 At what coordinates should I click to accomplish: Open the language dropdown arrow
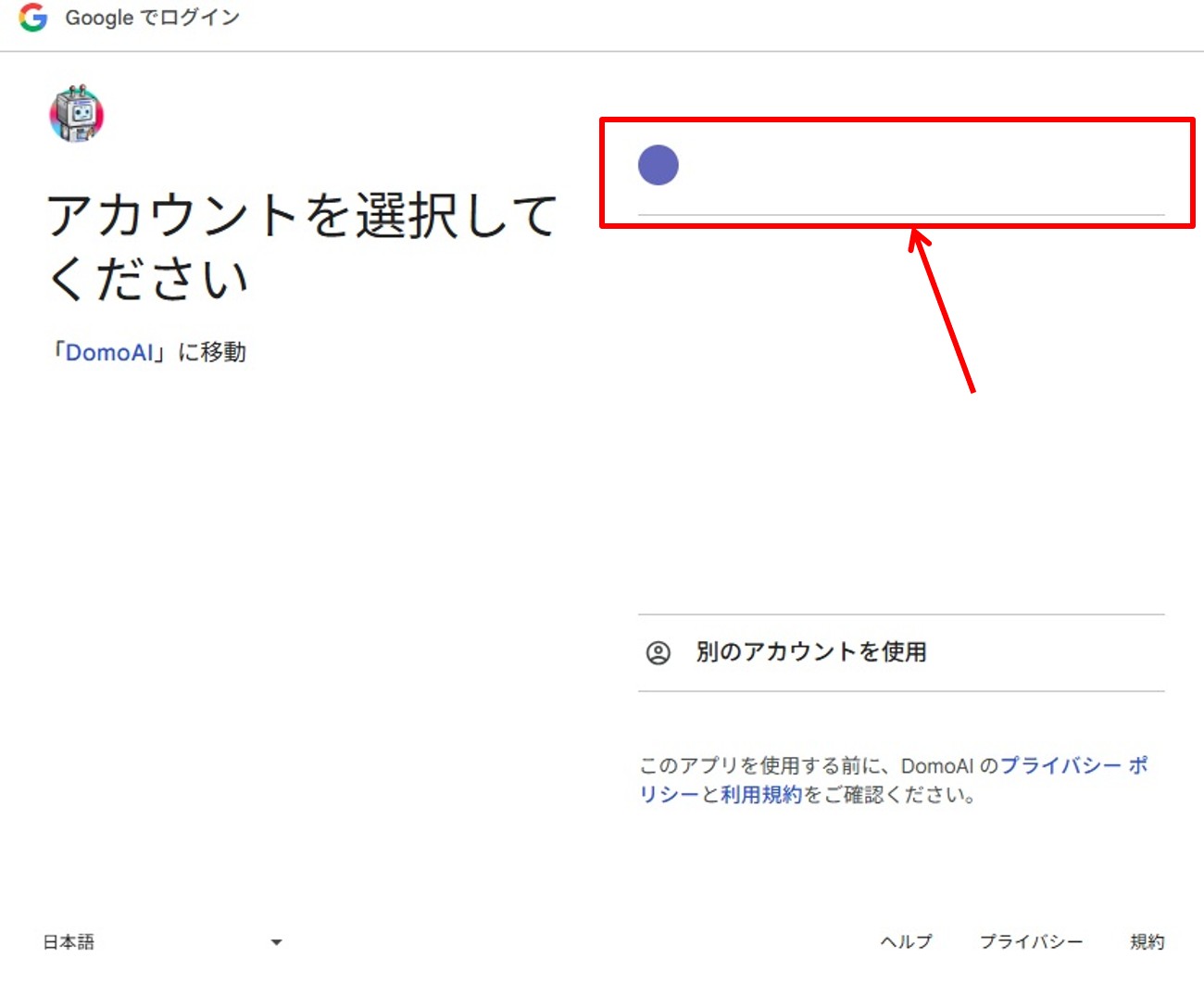coord(276,942)
